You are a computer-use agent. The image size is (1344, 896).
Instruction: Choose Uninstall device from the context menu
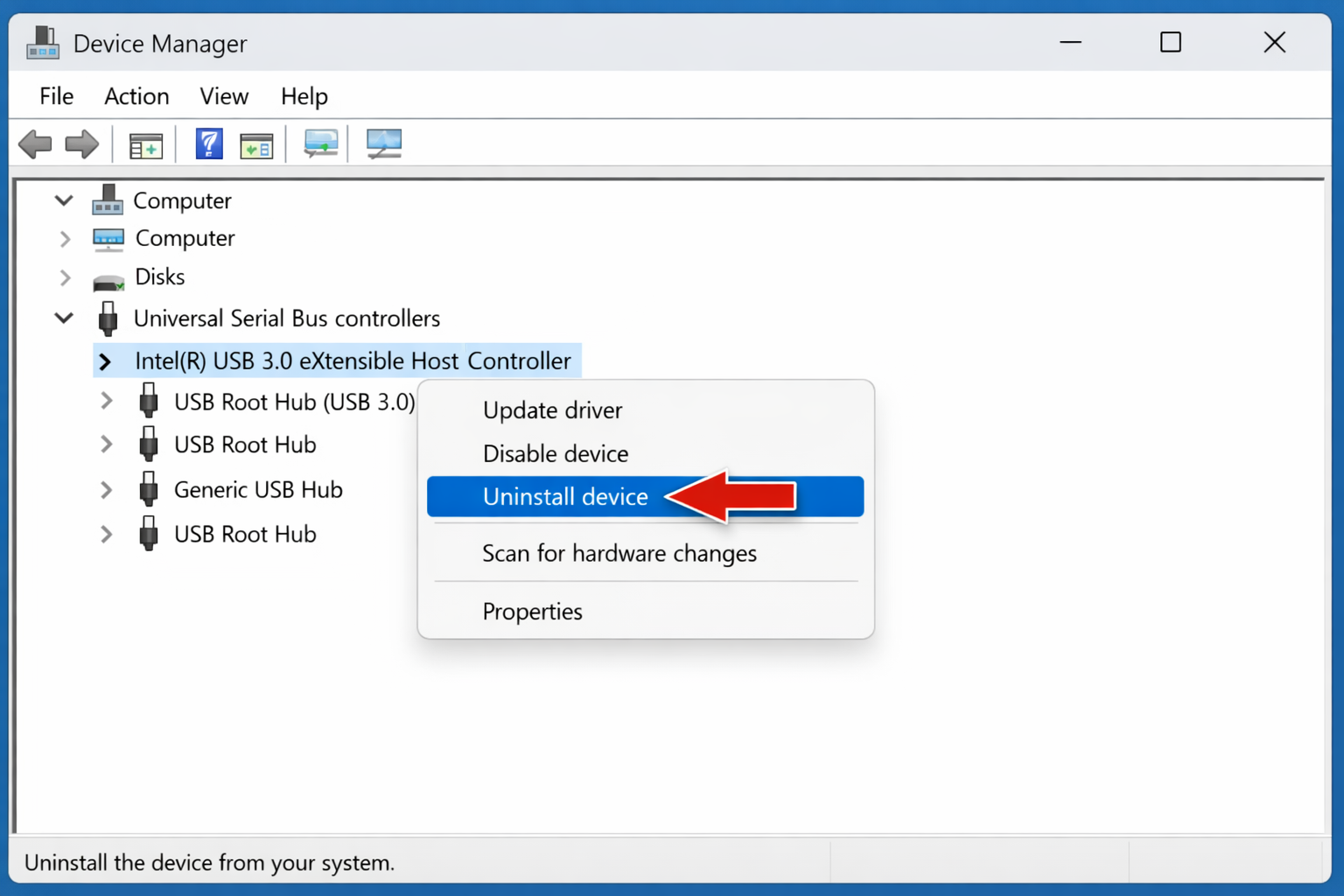point(565,496)
